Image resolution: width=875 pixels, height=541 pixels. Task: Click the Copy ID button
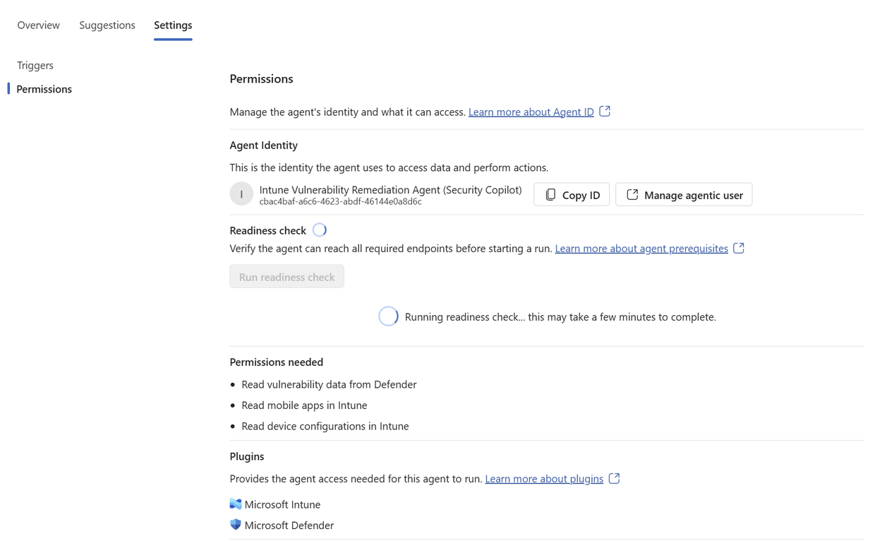click(571, 195)
